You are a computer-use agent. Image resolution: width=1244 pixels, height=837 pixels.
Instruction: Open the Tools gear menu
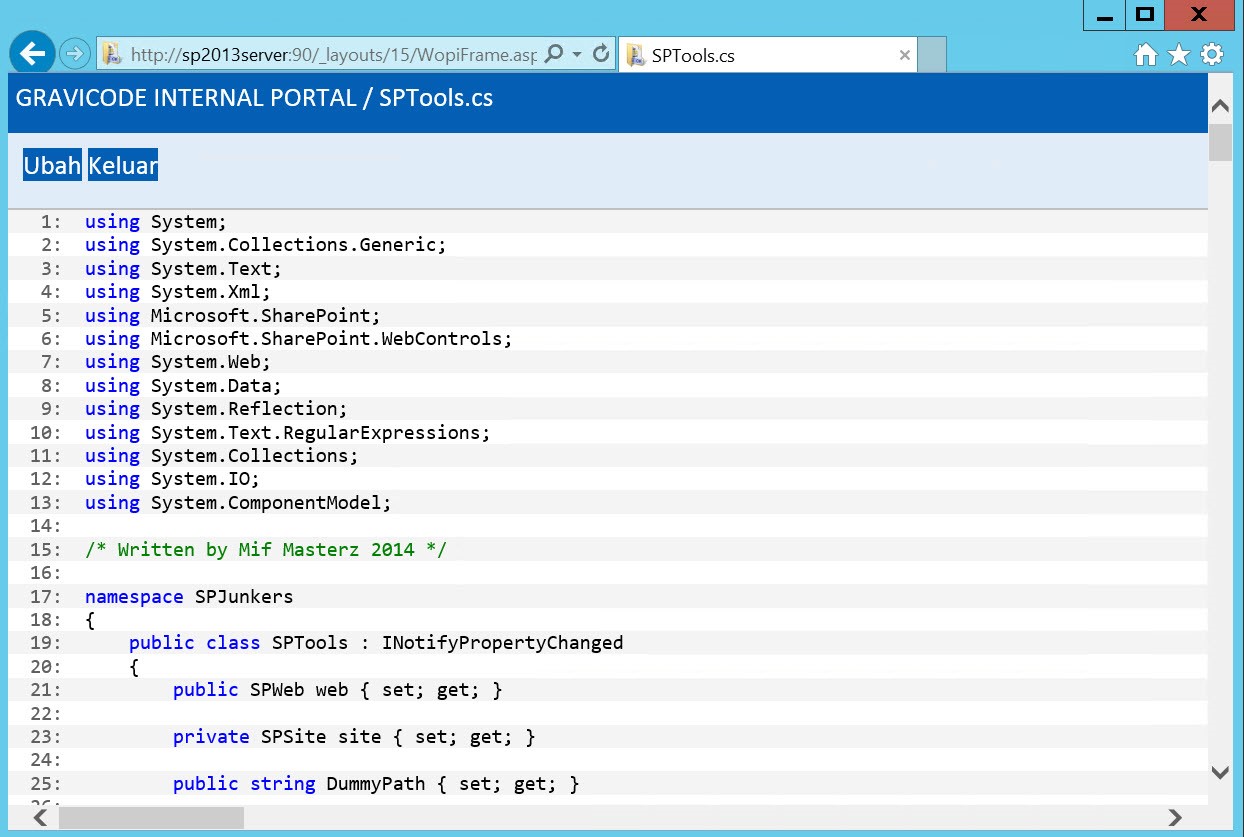click(x=1212, y=55)
